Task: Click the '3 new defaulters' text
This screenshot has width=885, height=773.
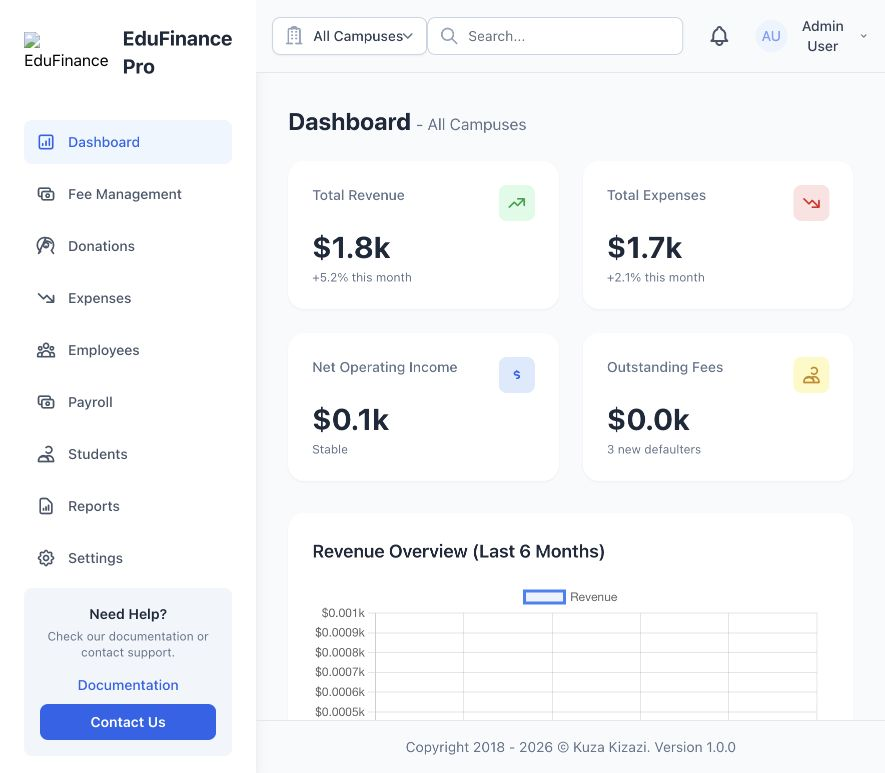Action: coord(654,450)
